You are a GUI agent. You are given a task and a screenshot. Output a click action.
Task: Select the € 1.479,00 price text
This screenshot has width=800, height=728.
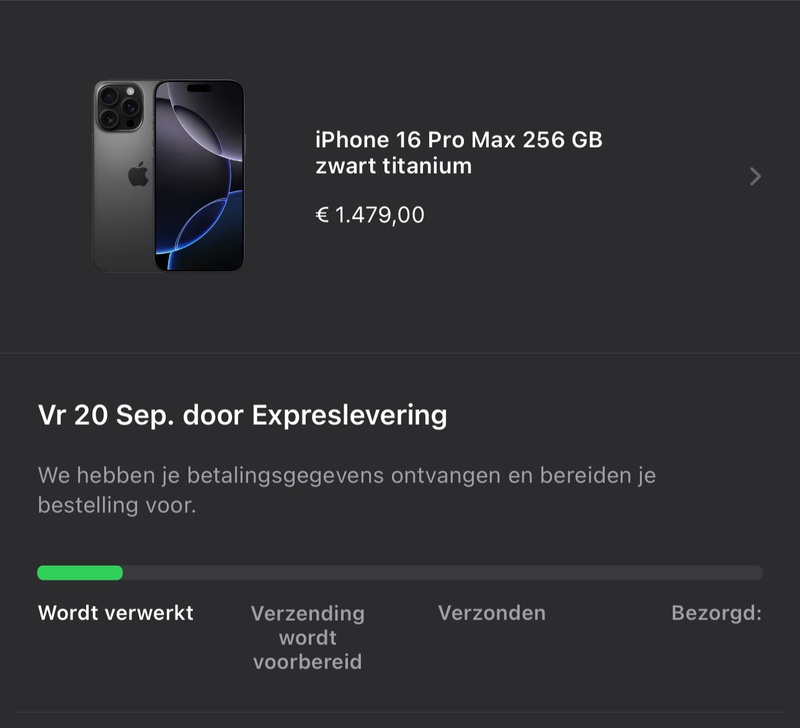point(370,215)
